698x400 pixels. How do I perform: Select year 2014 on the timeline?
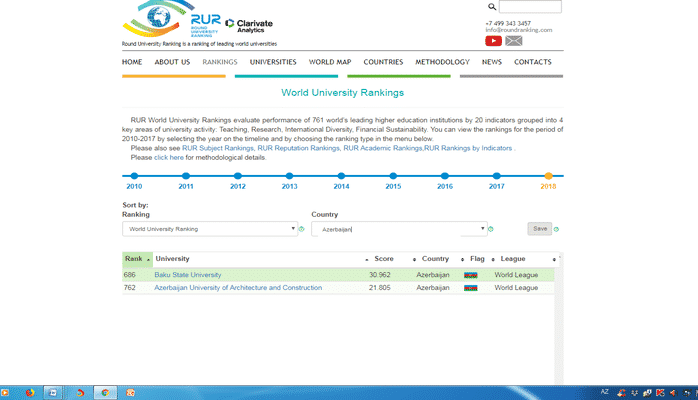click(341, 176)
